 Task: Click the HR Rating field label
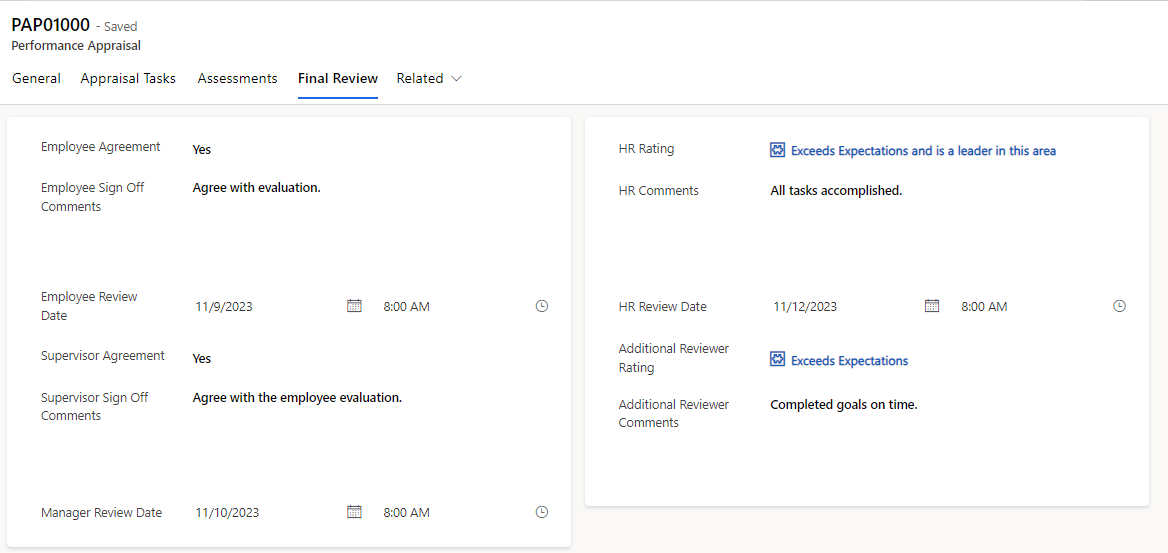[647, 148]
